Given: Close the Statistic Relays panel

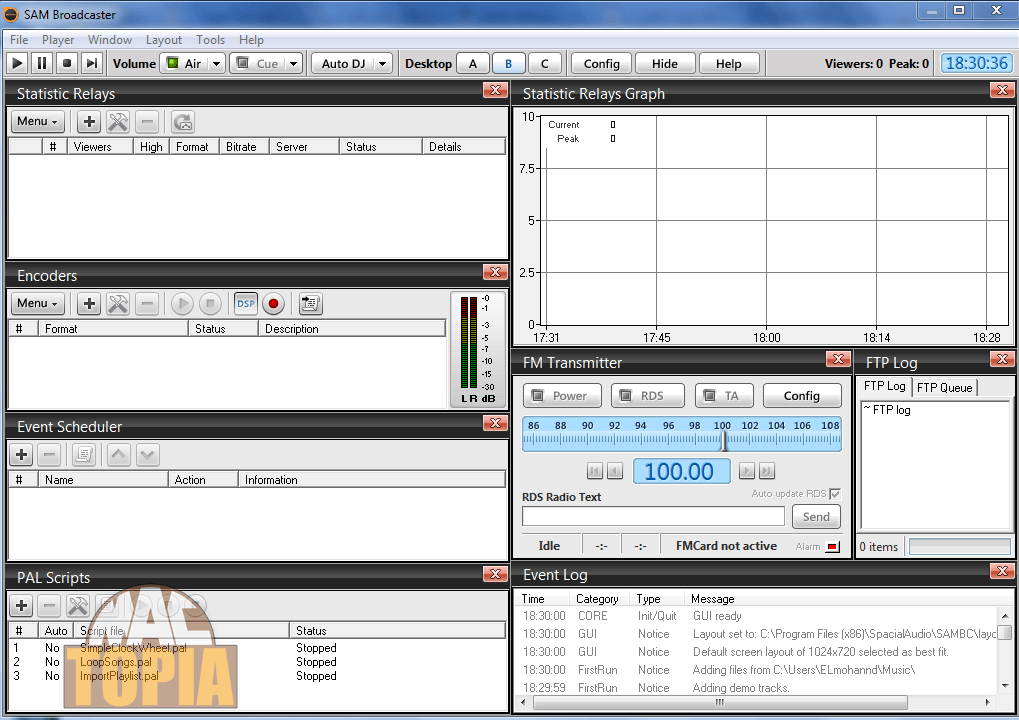Looking at the screenshot, I should pyautogui.click(x=495, y=90).
